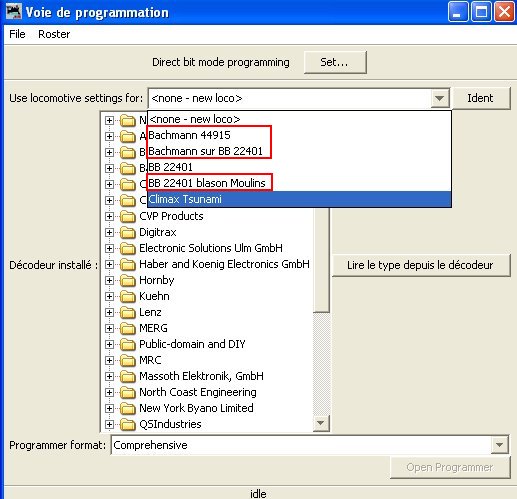Select the Lenz tree label
Image resolution: width=517 pixels, height=499 pixels.
[150, 312]
